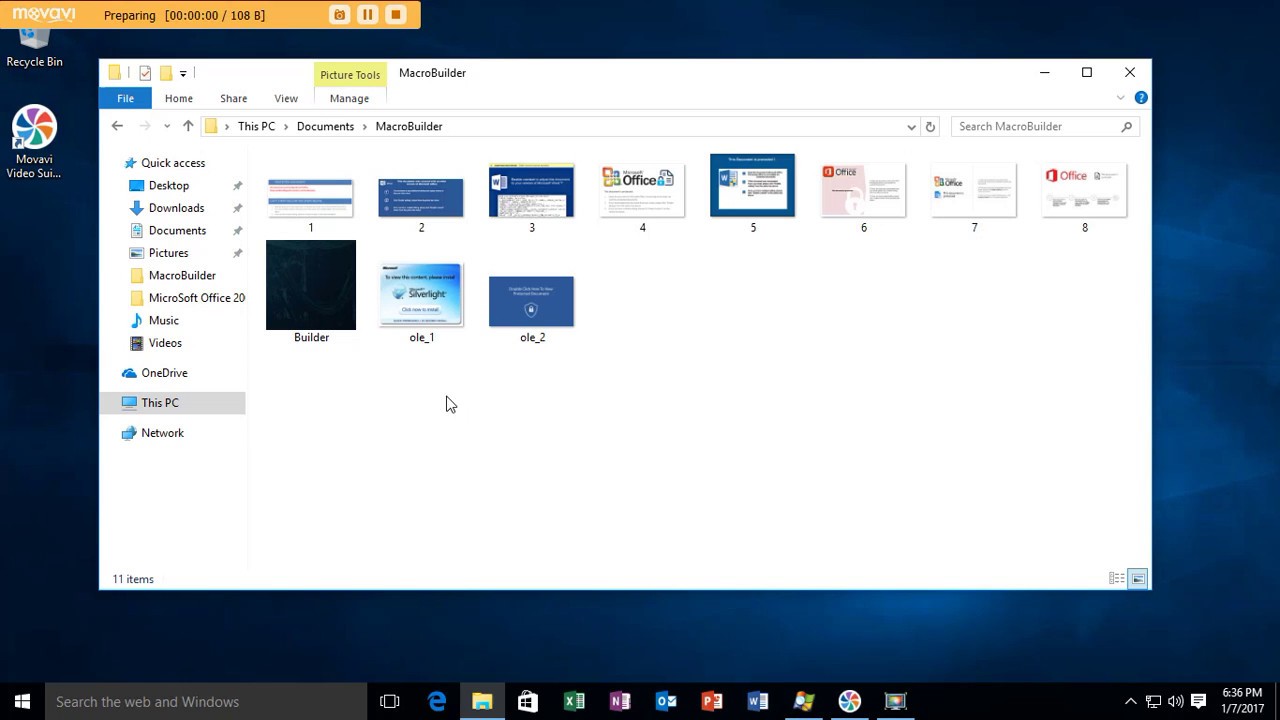Open the recent locations dropdown
Screen dimensions: 1280x720
pos(167,126)
